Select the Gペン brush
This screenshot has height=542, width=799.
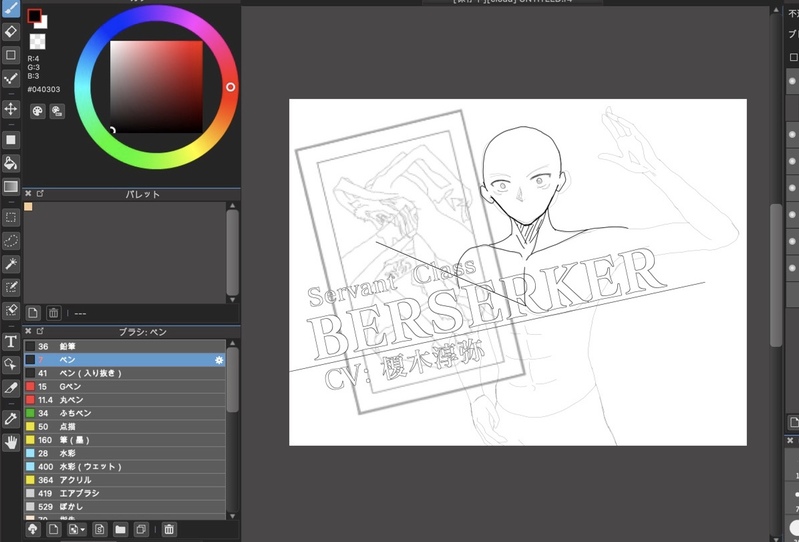125,386
